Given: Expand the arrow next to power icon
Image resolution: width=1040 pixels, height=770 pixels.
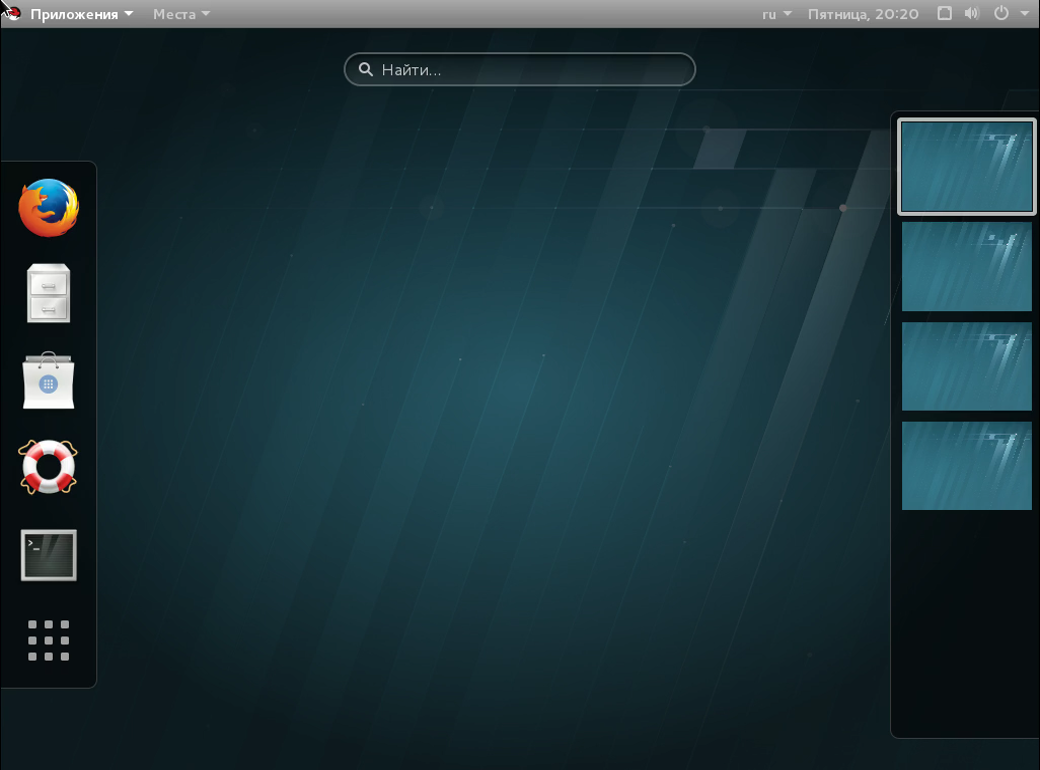Looking at the screenshot, I should [x=1025, y=13].
